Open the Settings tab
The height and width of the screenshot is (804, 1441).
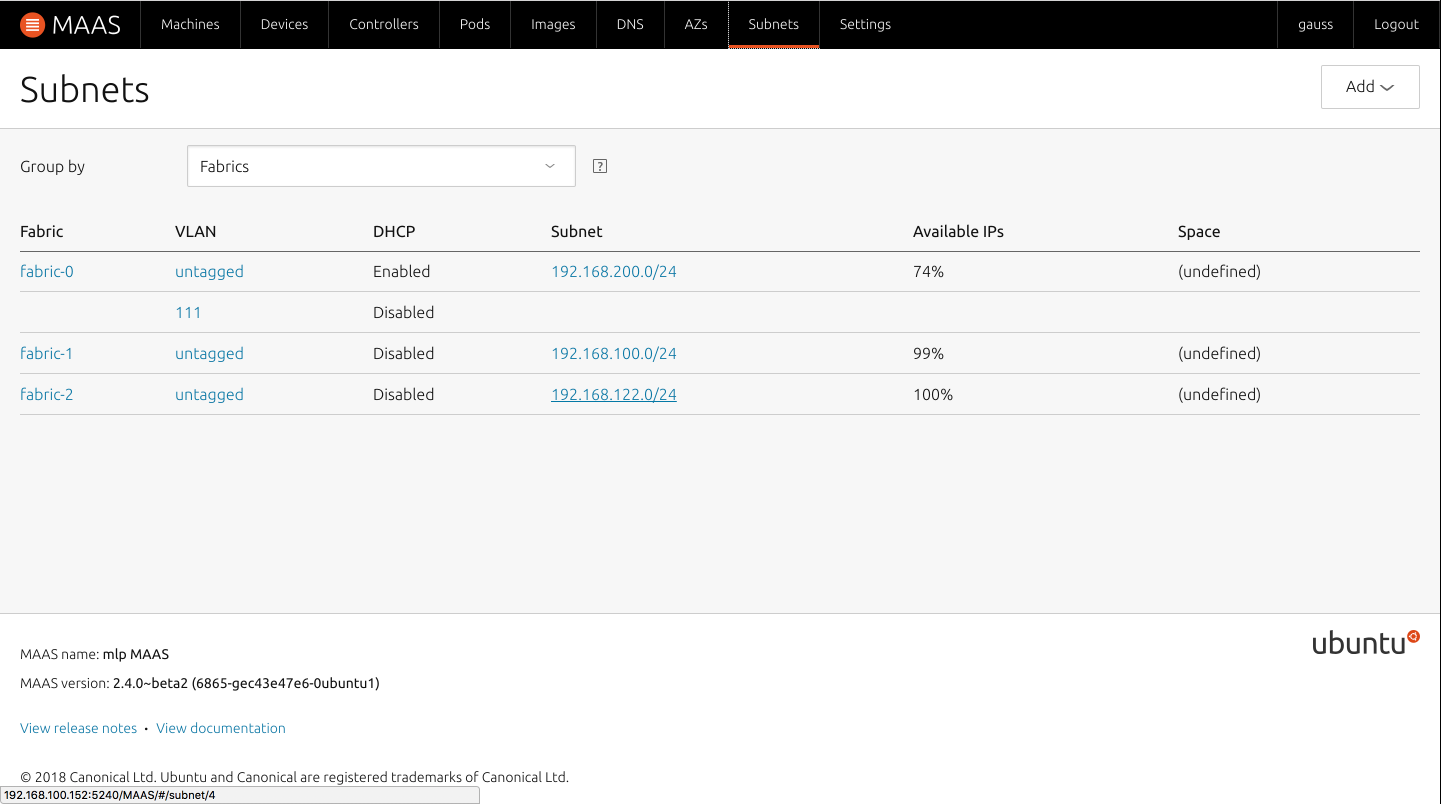(x=865, y=24)
